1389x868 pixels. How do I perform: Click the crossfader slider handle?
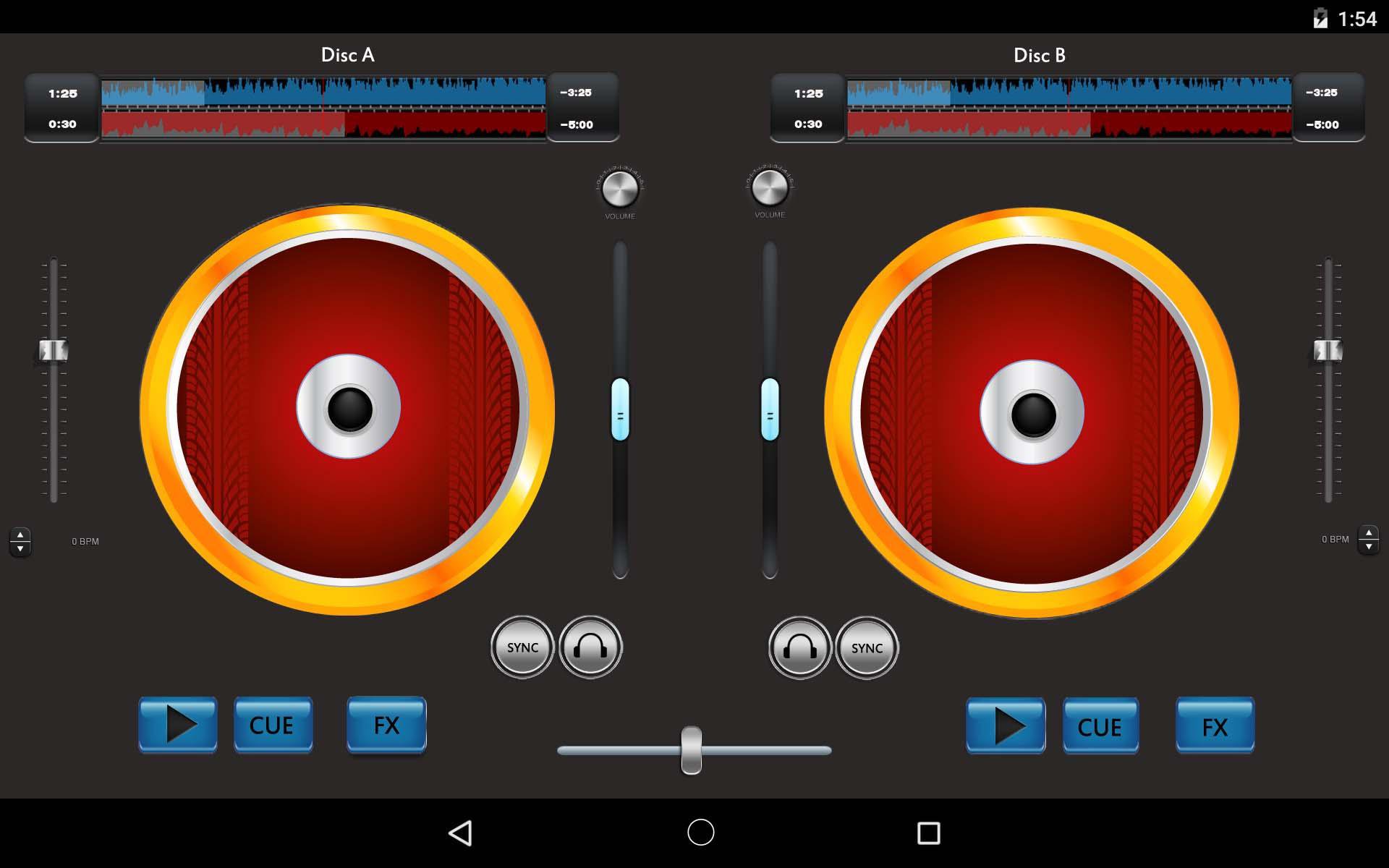click(x=692, y=750)
